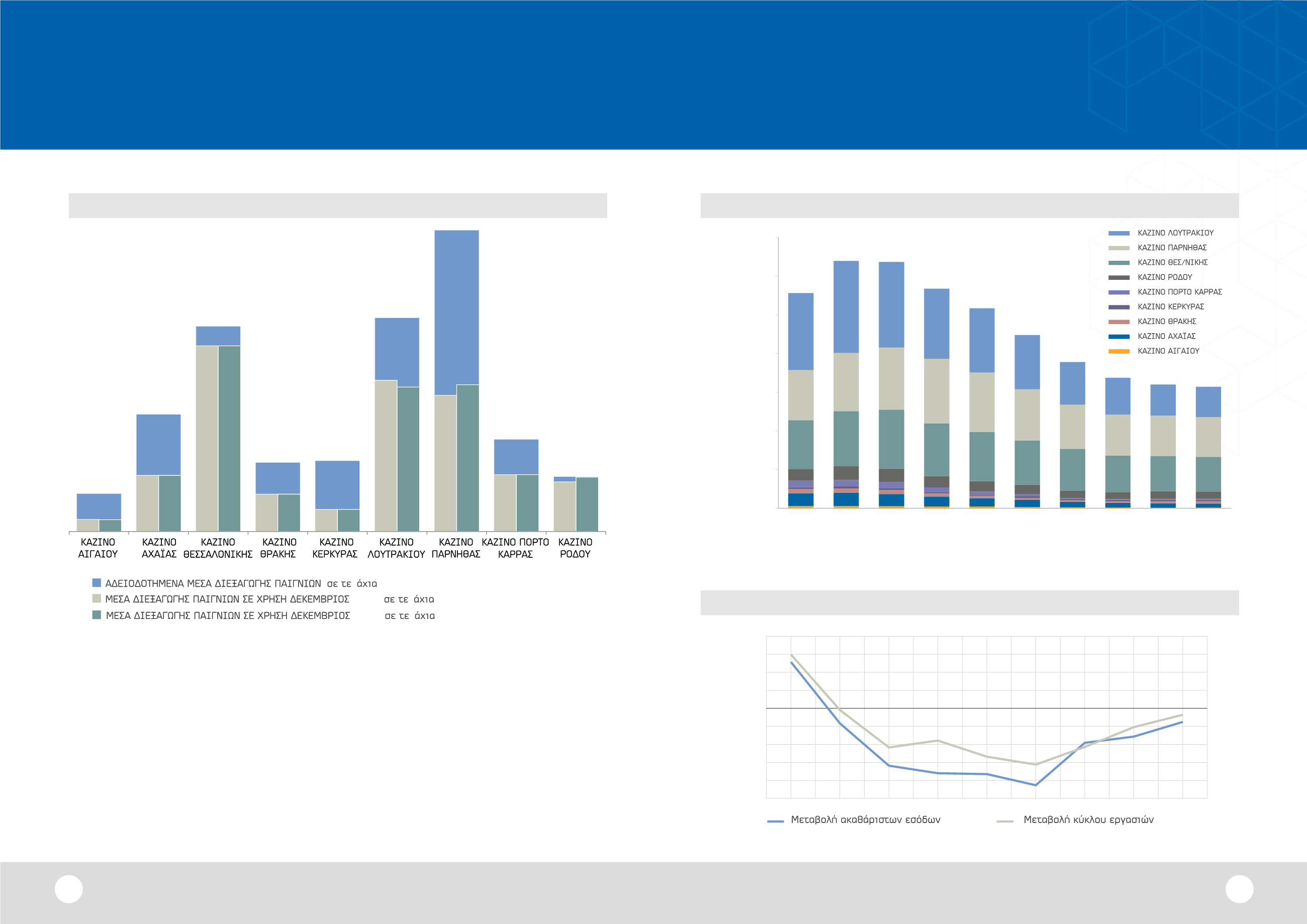Viewport: 1307px width, 924px height.
Task: Click the ΚΑΖΙΝΟ ΛΟΥΤΡΑΚΙΟΥ axis label in bar chart
Action: pos(396,549)
